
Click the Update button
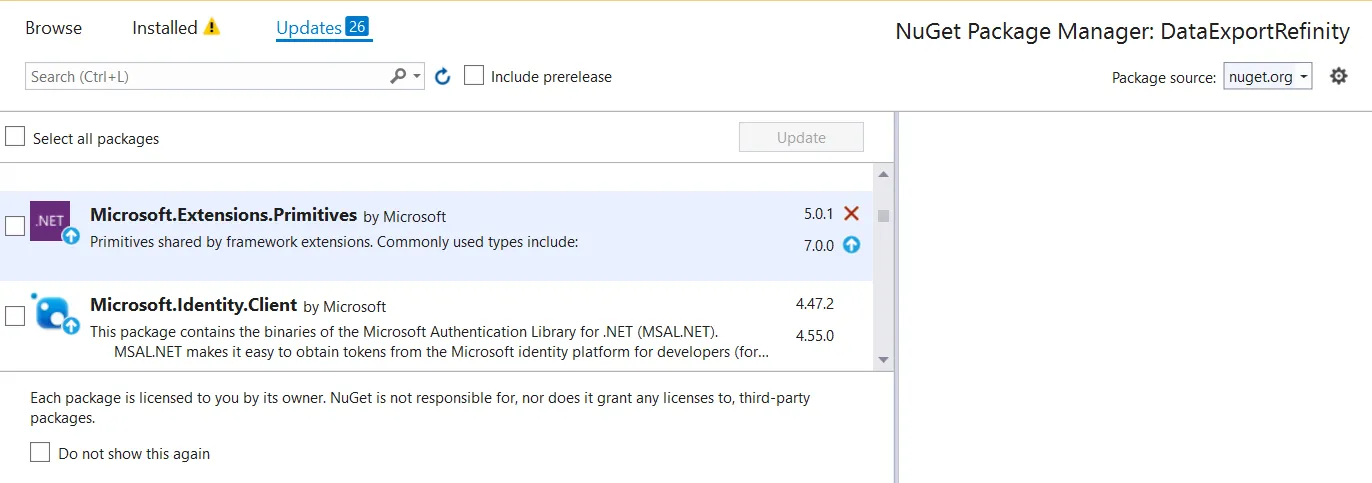coord(801,138)
